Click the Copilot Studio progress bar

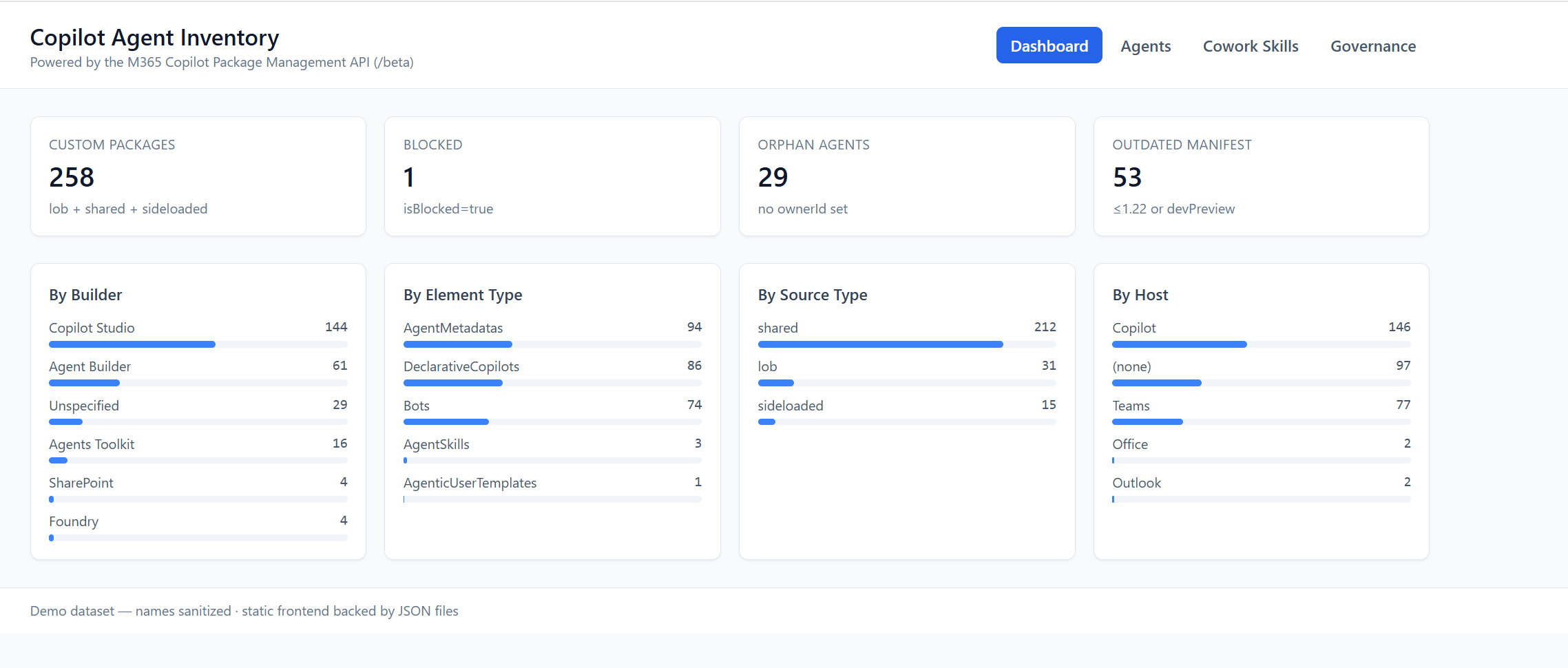point(198,344)
